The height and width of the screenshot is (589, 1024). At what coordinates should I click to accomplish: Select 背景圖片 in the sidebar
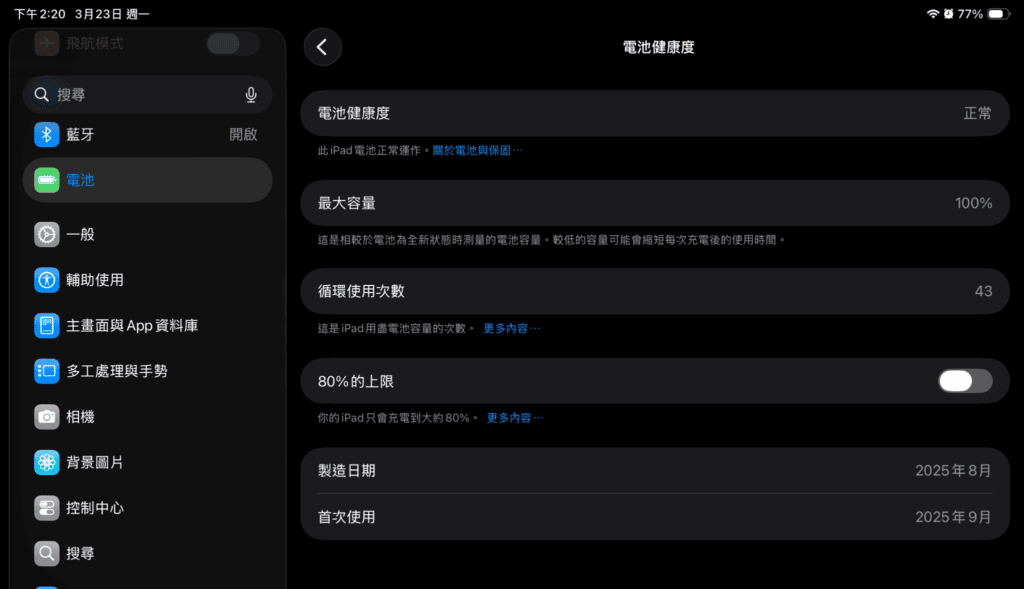pos(148,462)
